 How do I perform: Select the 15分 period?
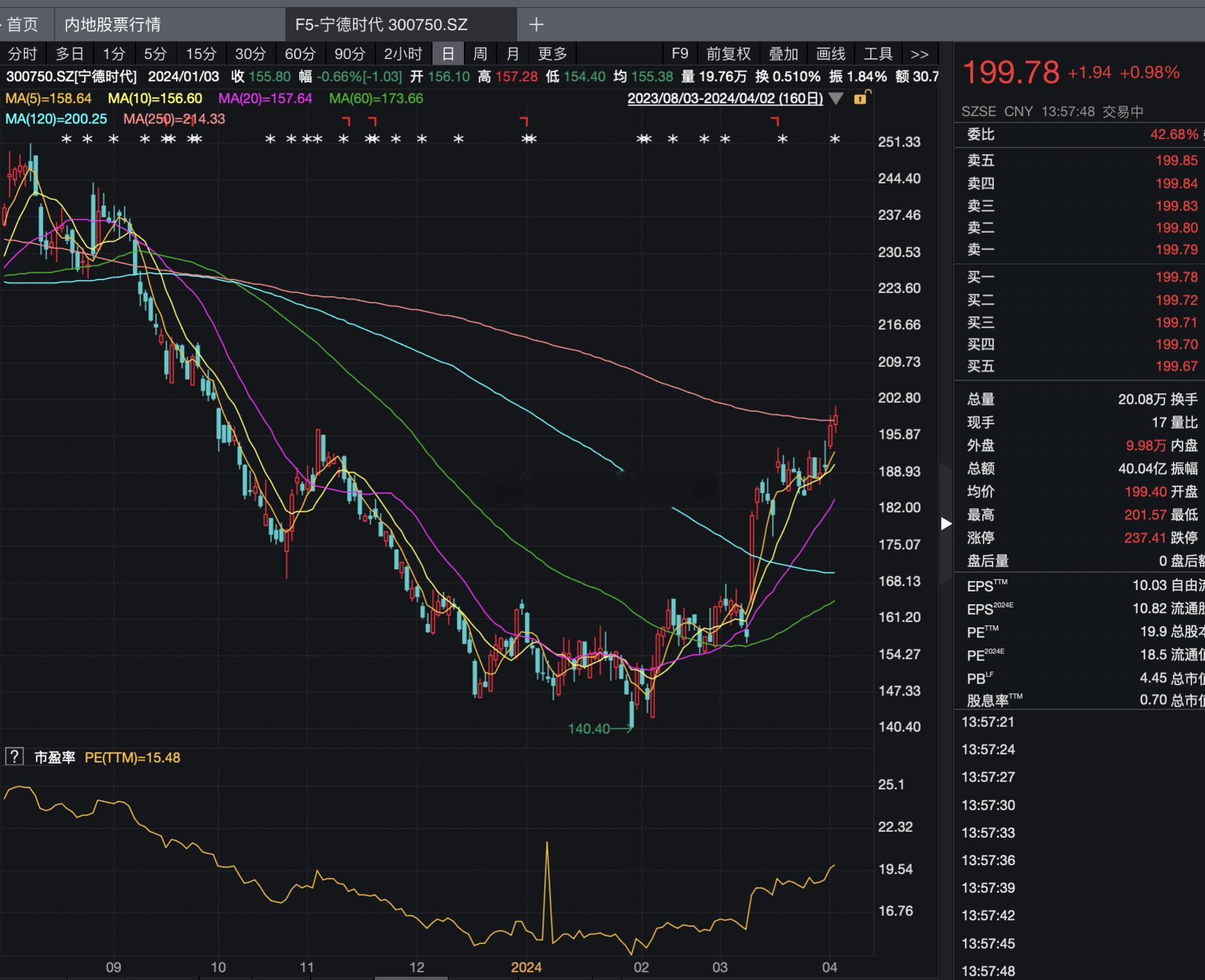[201, 55]
